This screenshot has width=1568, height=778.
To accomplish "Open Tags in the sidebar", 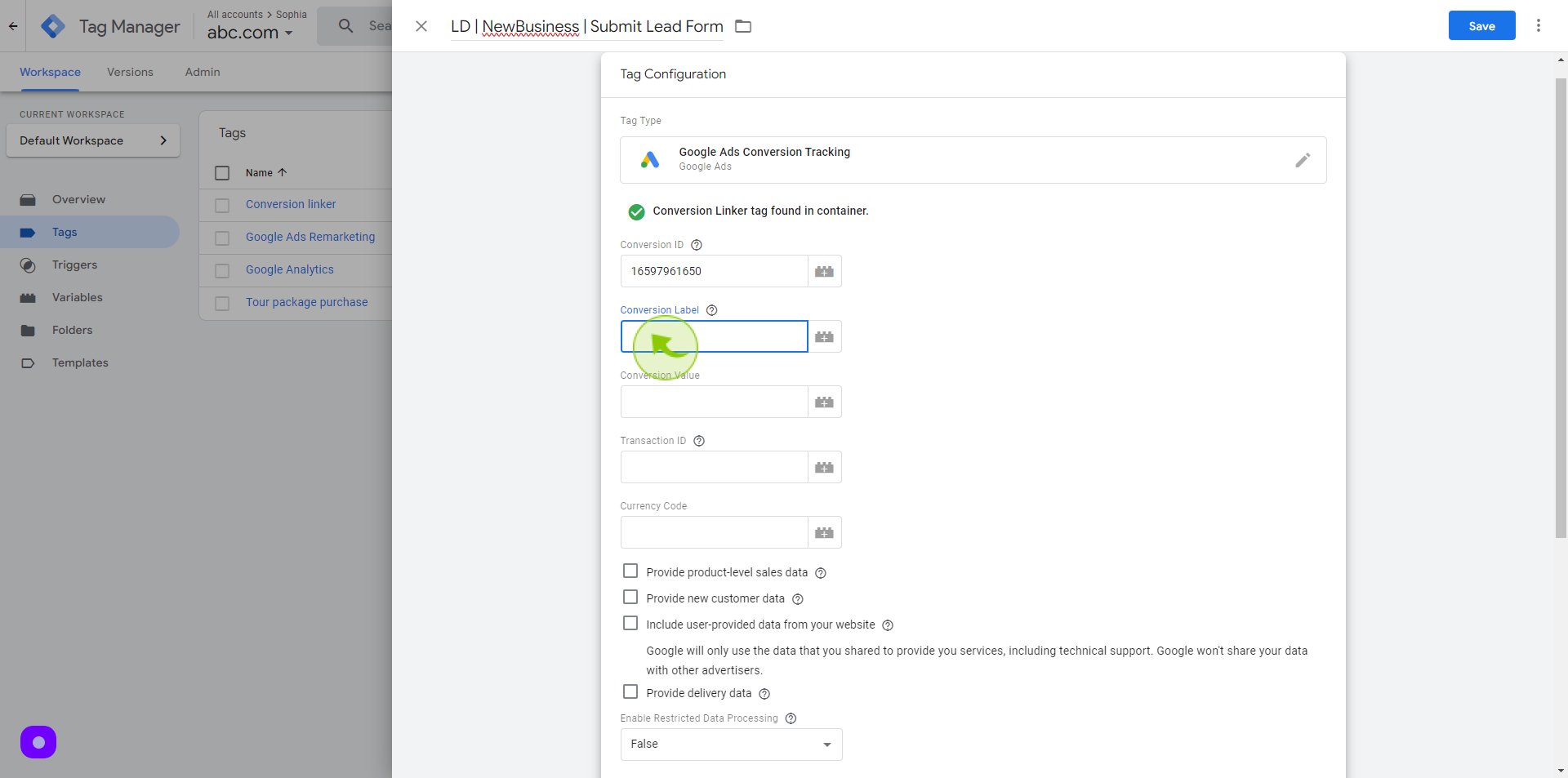I will click(x=65, y=232).
